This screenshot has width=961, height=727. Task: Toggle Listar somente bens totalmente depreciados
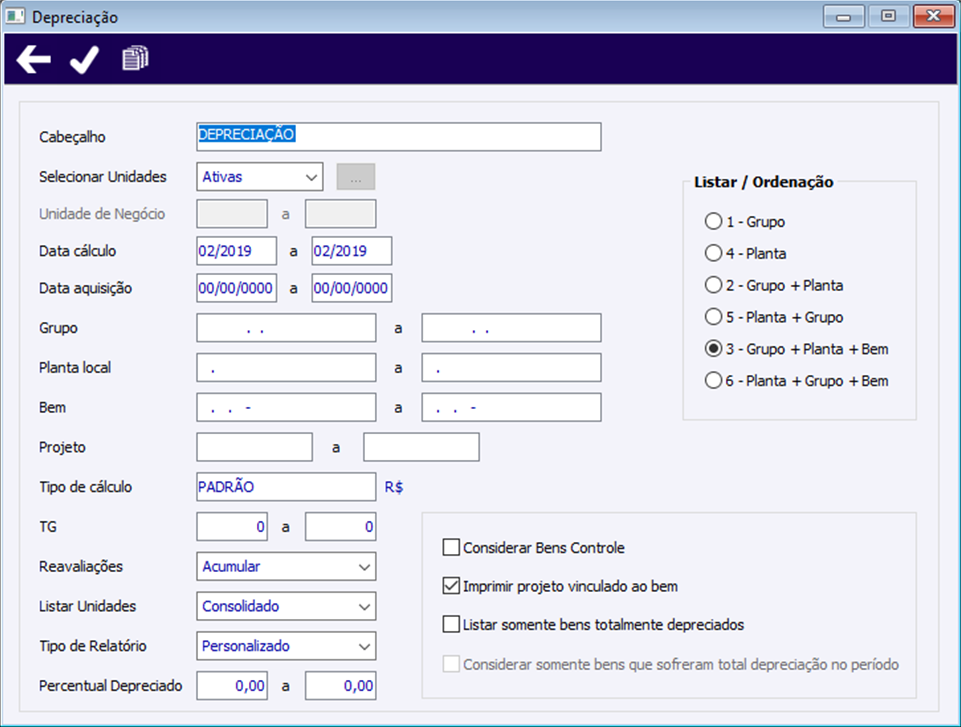pos(451,625)
